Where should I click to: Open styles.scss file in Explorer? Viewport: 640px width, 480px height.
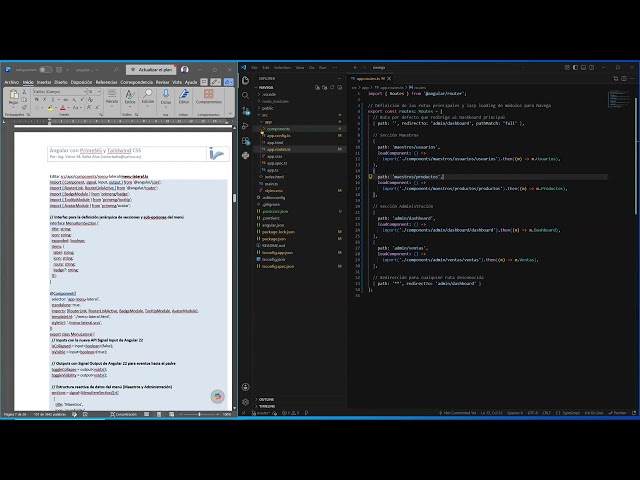pos(273,191)
